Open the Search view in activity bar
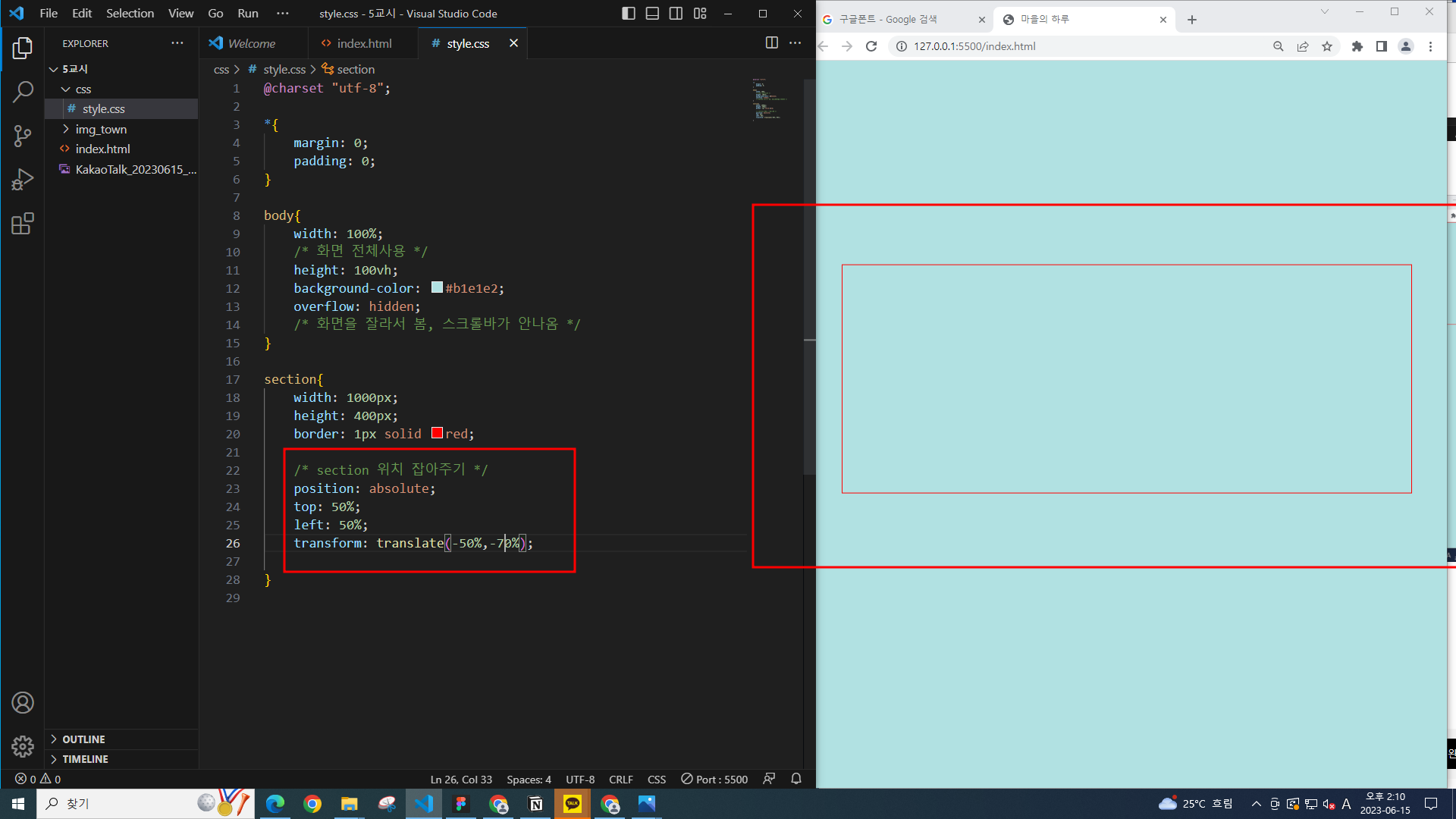Image resolution: width=1456 pixels, height=819 pixels. pos(23,93)
